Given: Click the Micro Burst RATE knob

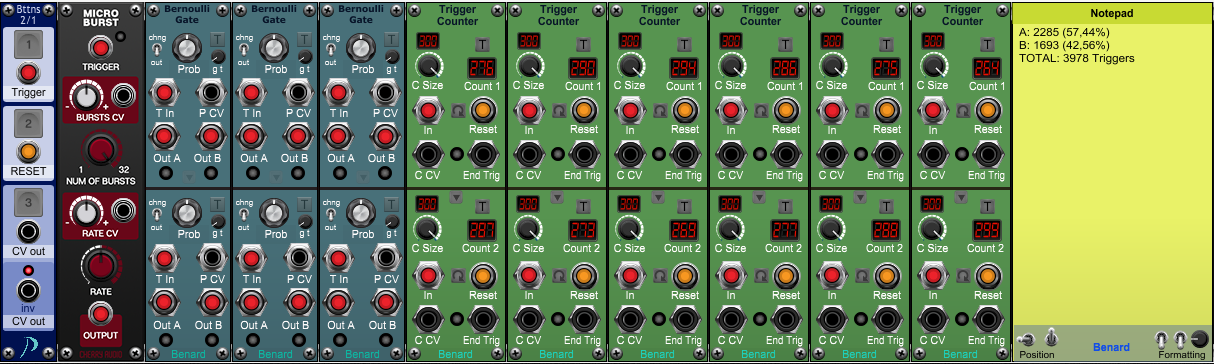Looking at the screenshot, I should tap(98, 265).
